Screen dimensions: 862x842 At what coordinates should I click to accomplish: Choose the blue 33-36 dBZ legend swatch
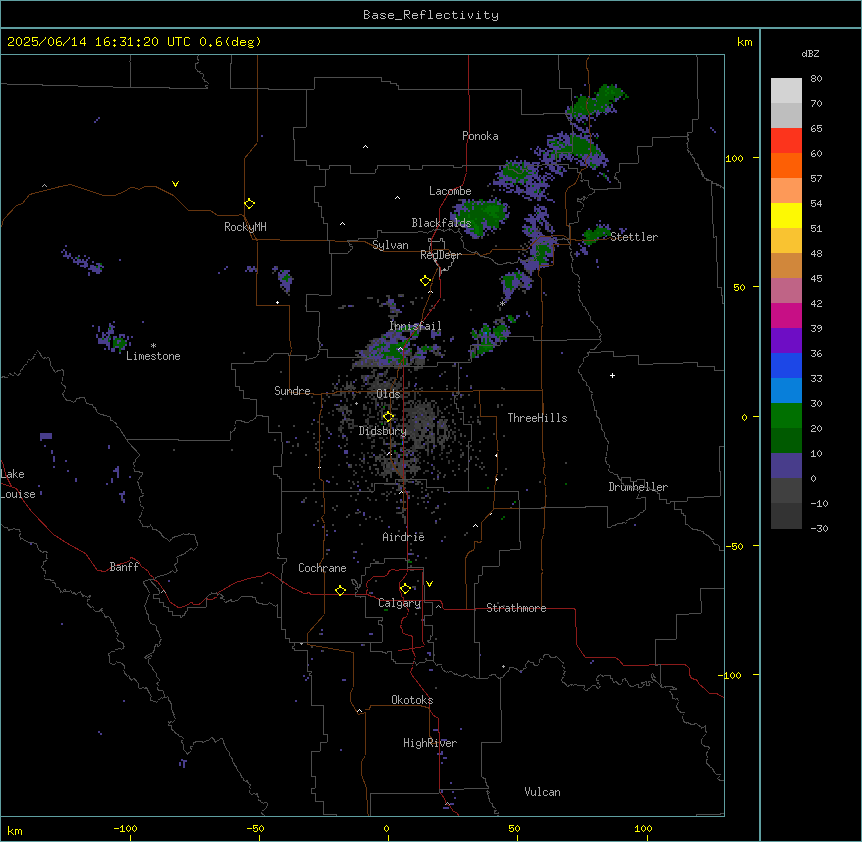click(786, 365)
